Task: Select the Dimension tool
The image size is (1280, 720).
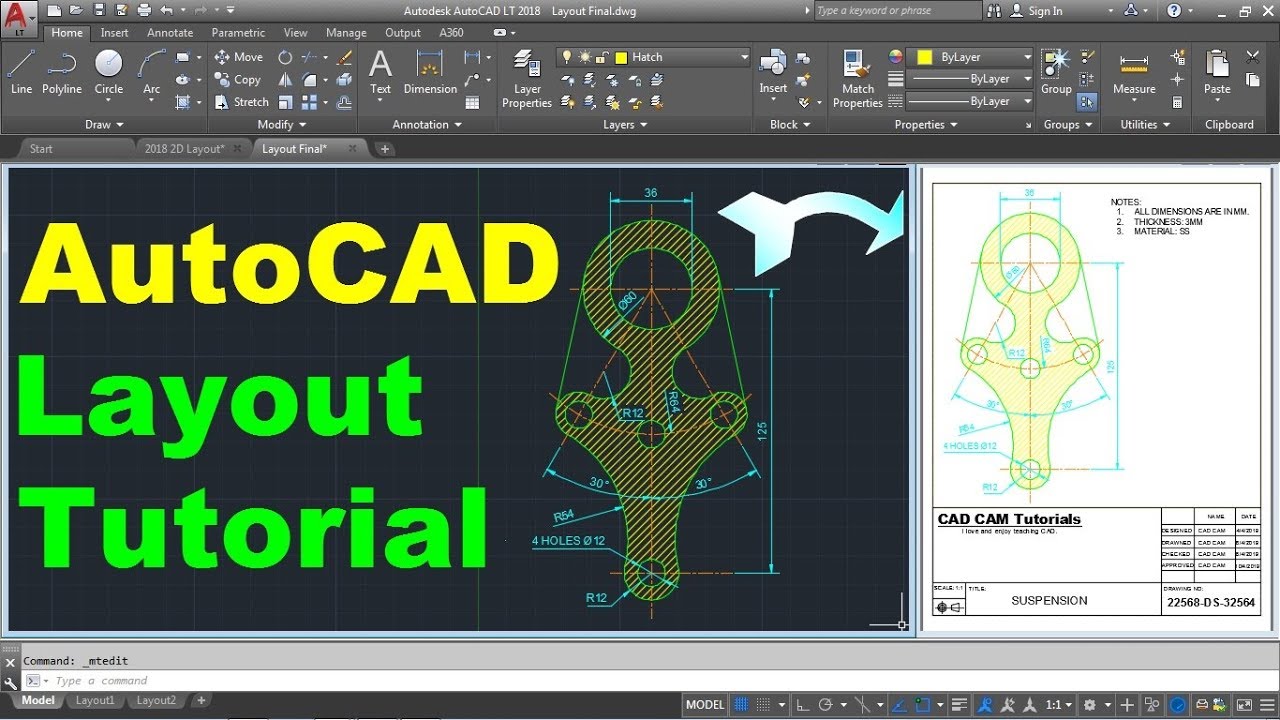Action: click(x=430, y=72)
